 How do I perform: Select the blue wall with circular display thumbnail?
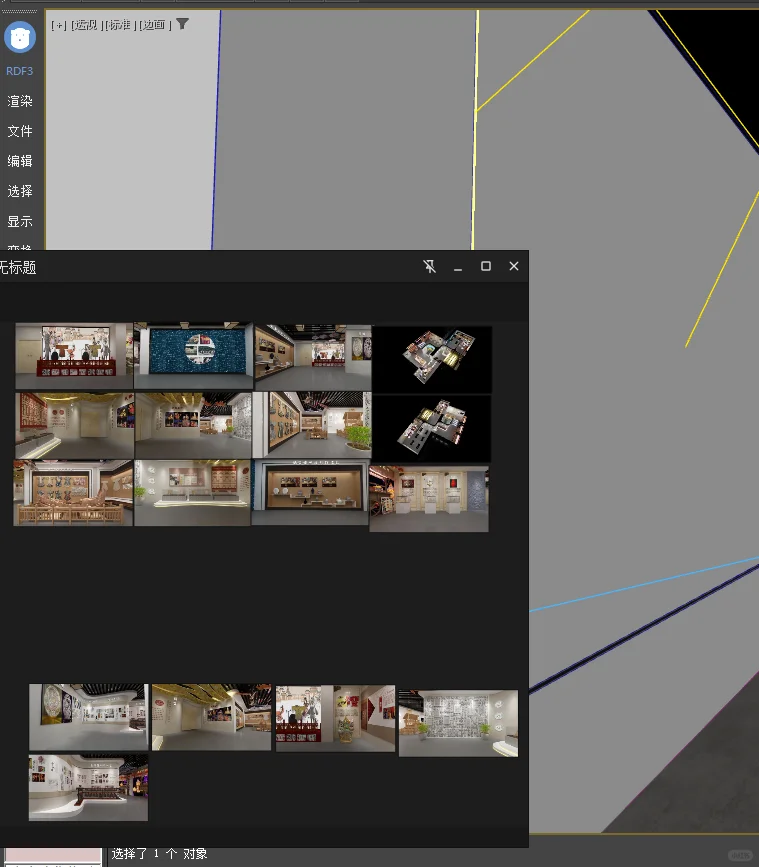[x=193, y=356]
